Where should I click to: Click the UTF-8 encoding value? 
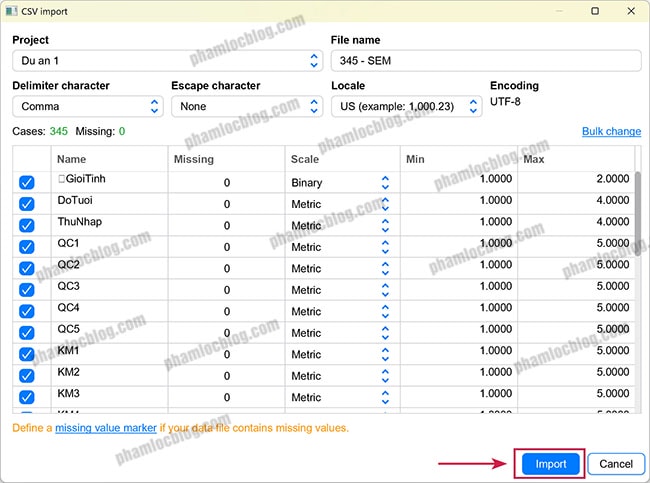(505, 102)
